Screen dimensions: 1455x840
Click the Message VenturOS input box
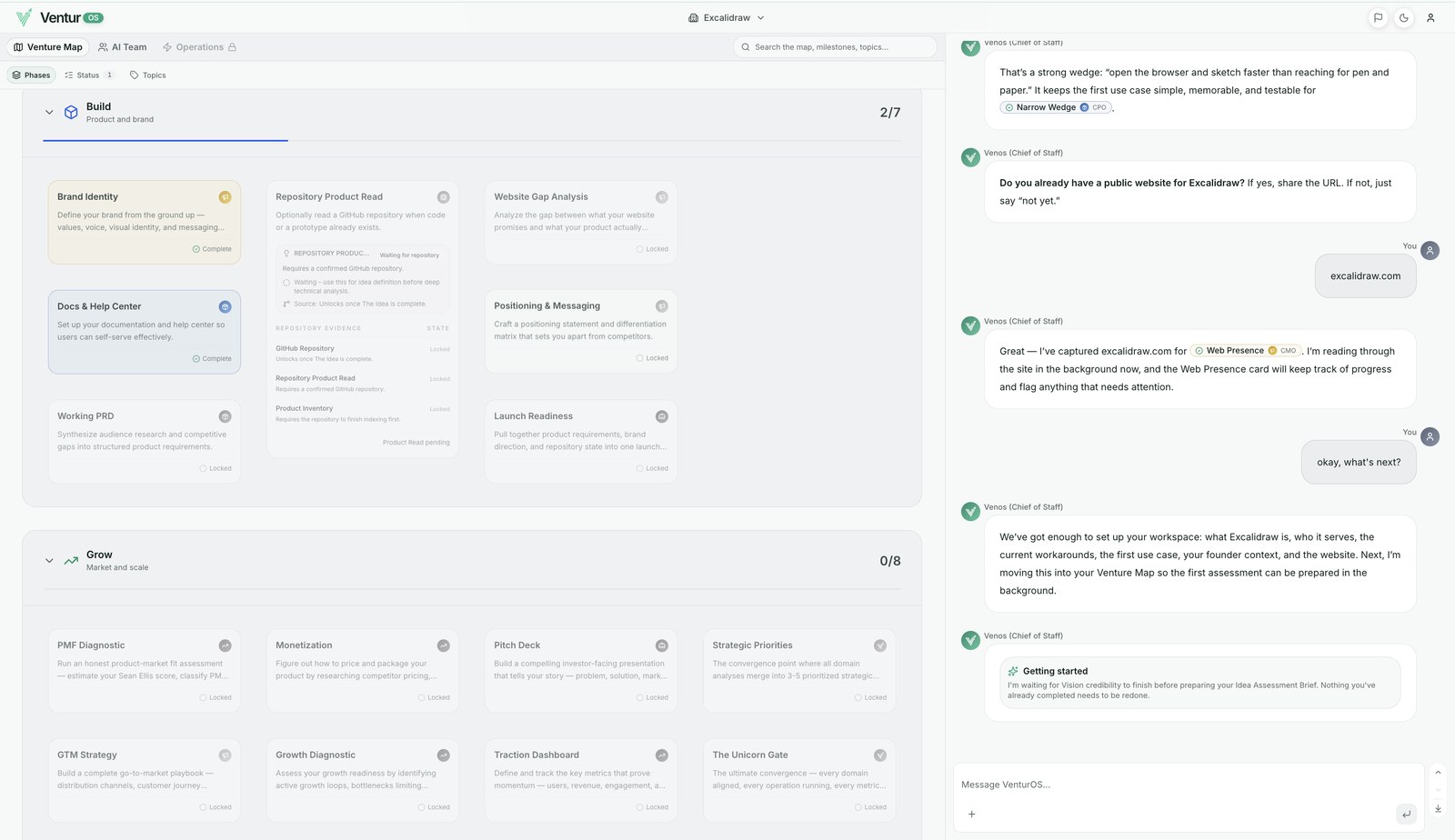click(x=1189, y=785)
